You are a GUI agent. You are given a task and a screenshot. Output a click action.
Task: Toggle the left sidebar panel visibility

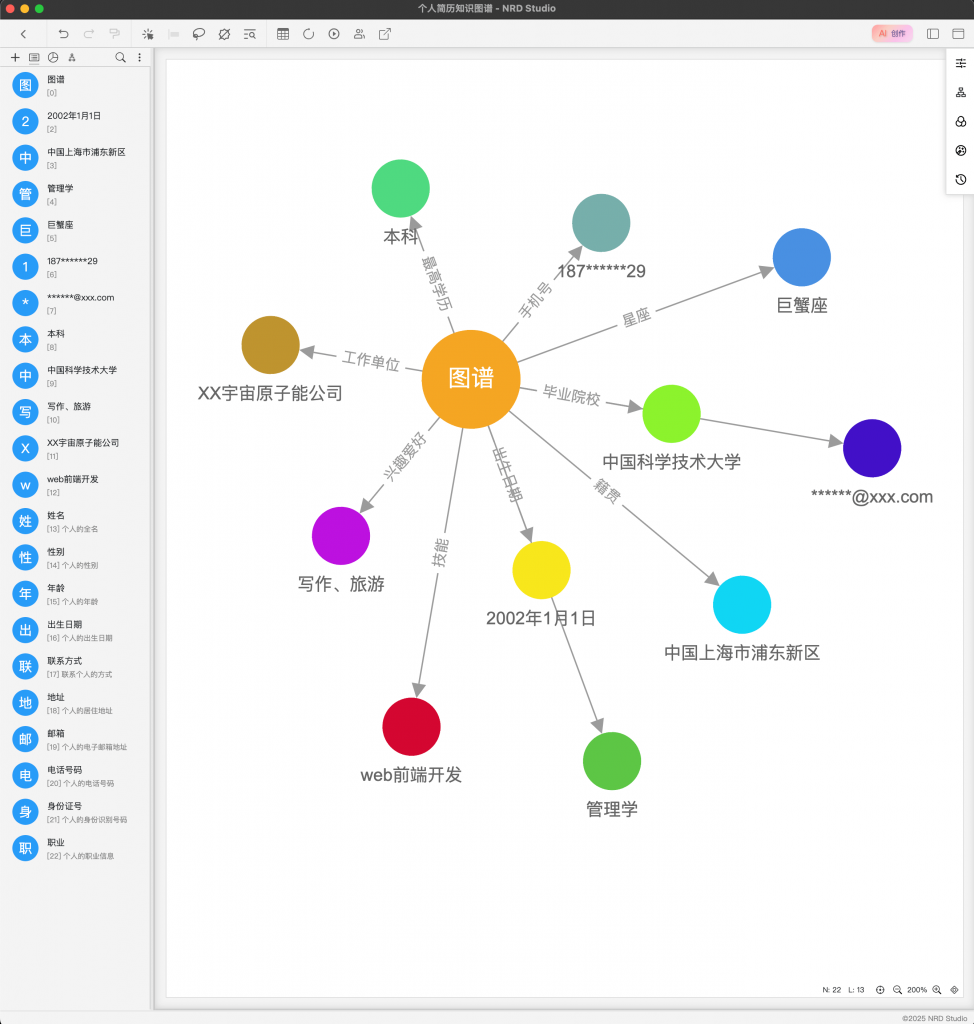tap(933, 34)
